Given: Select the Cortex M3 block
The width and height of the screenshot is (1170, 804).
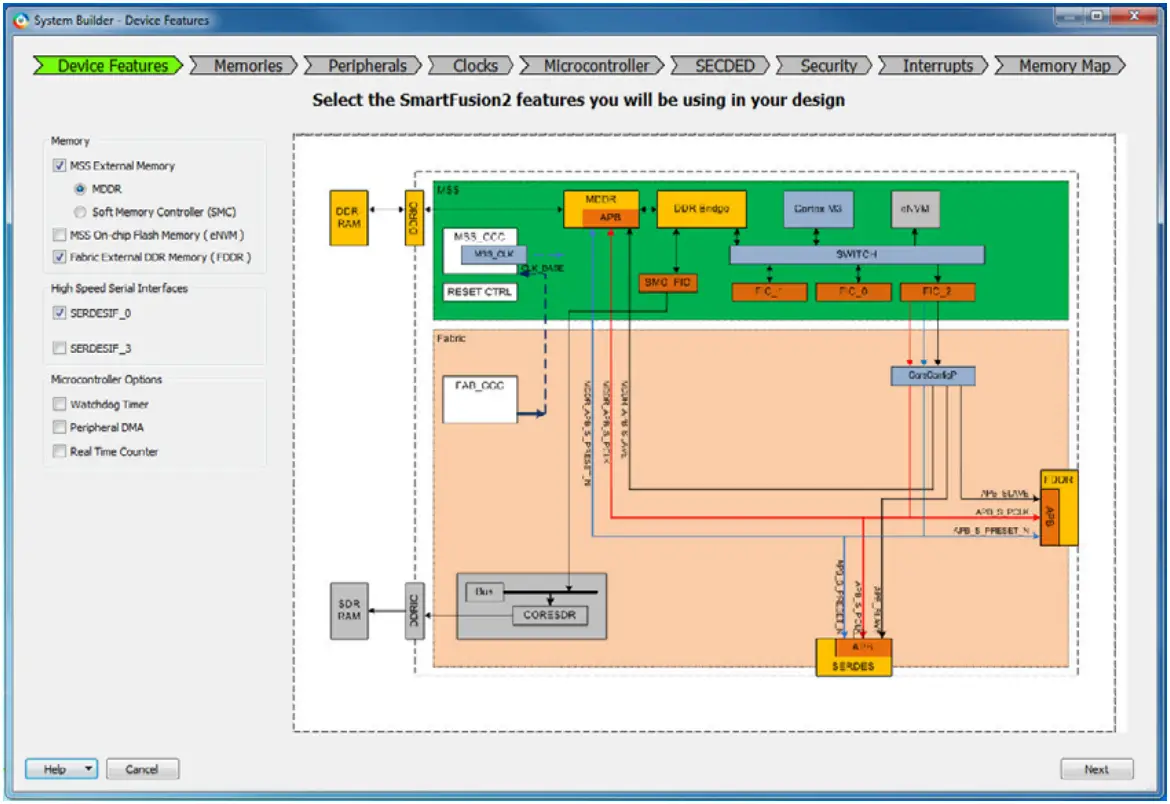Looking at the screenshot, I should tap(817, 208).
